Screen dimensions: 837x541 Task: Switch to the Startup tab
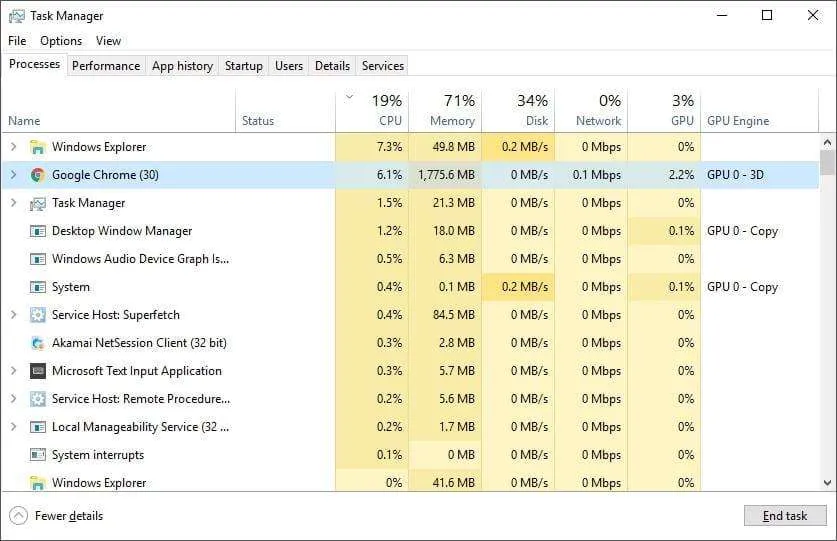coord(243,66)
